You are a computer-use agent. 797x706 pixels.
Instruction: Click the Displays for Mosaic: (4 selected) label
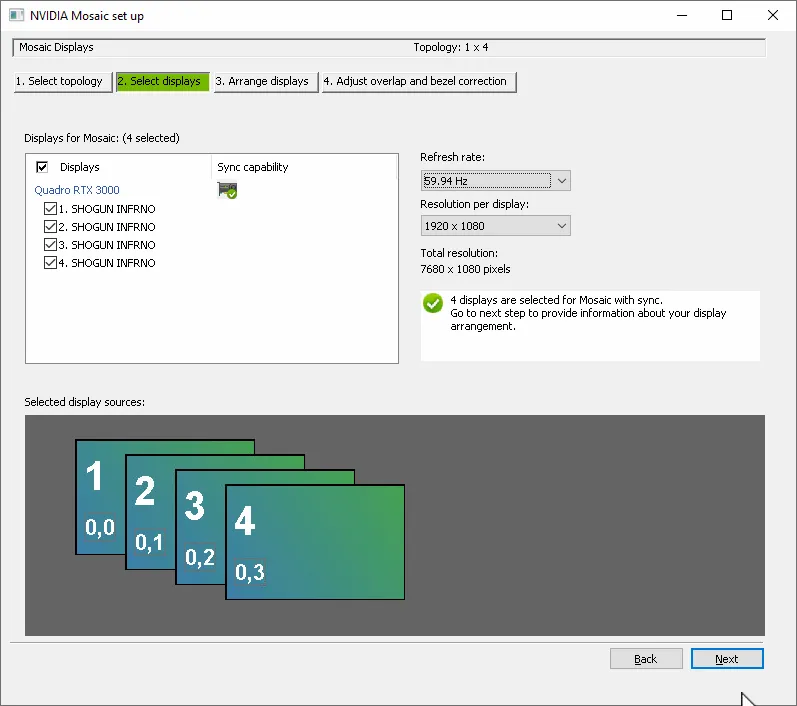(102, 138)
